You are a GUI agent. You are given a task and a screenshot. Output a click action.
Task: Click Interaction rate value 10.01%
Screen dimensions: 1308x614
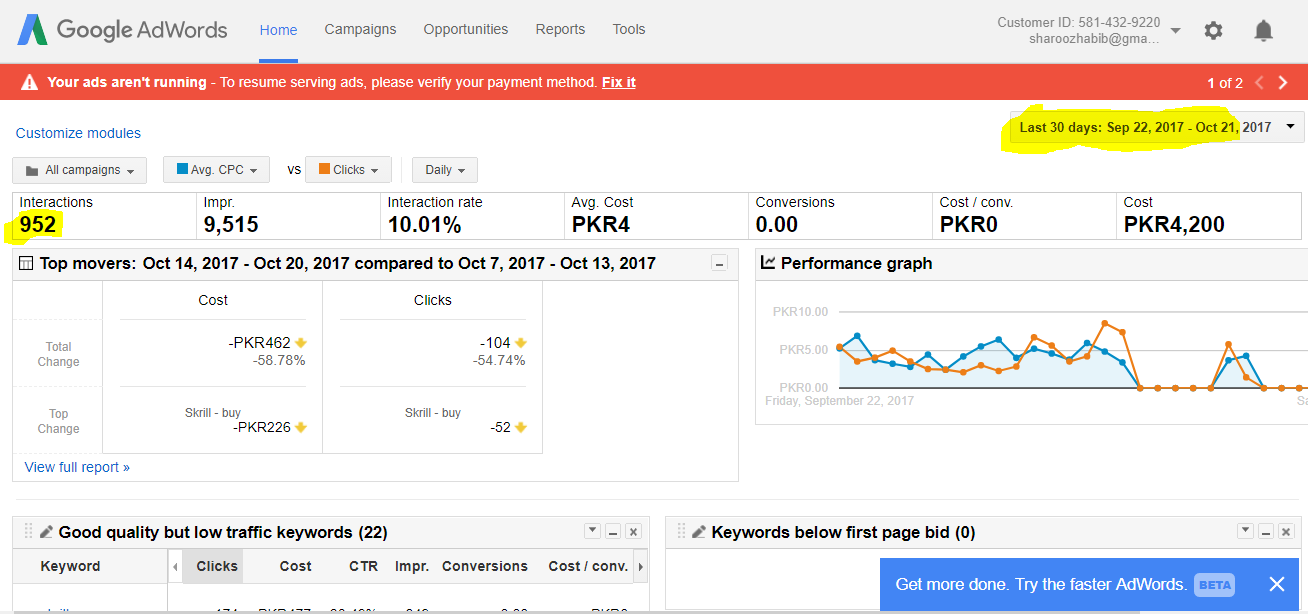(x=425, y=225)
